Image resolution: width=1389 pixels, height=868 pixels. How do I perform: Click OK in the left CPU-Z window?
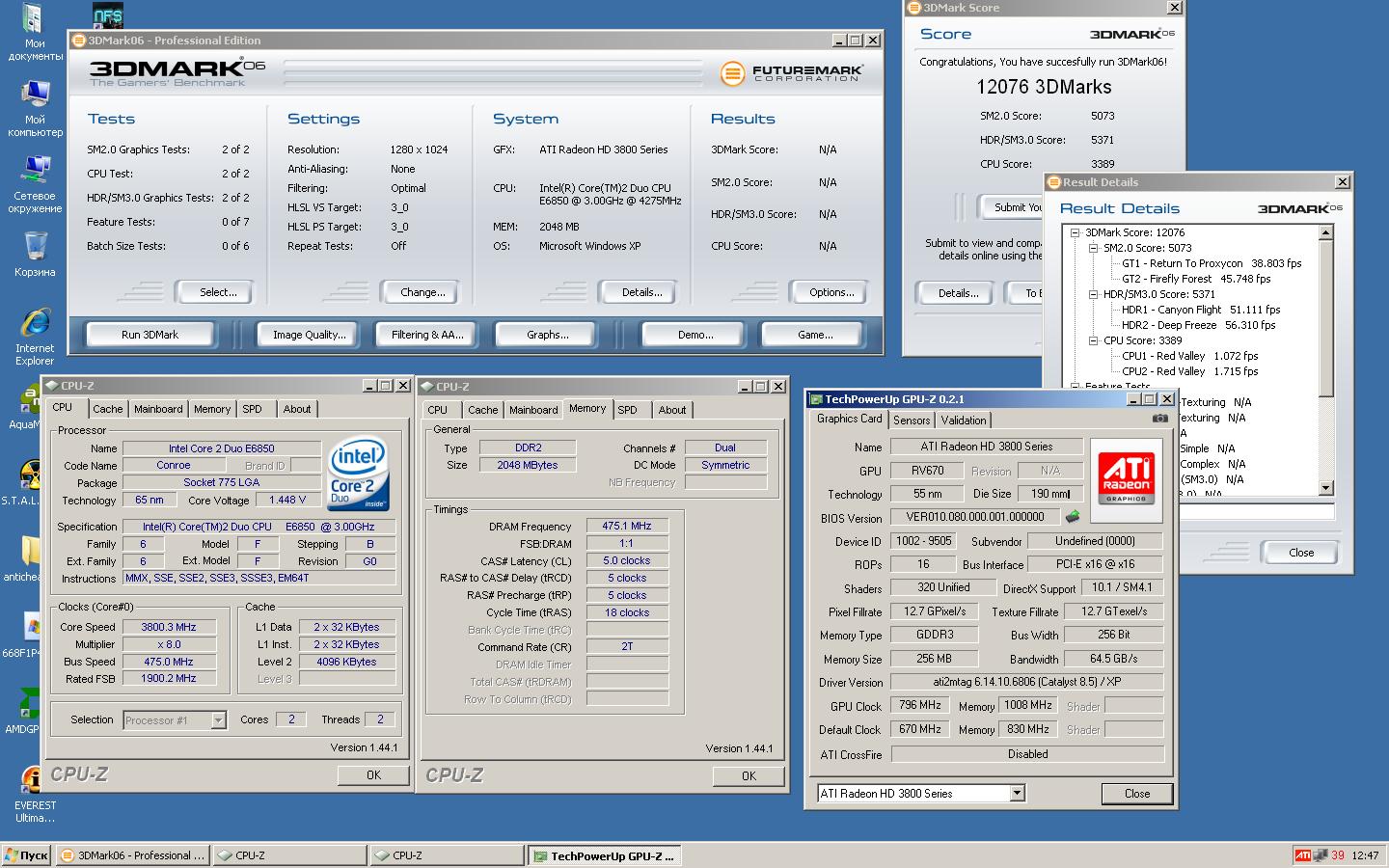pyautogui.click(x=373, y=774)
